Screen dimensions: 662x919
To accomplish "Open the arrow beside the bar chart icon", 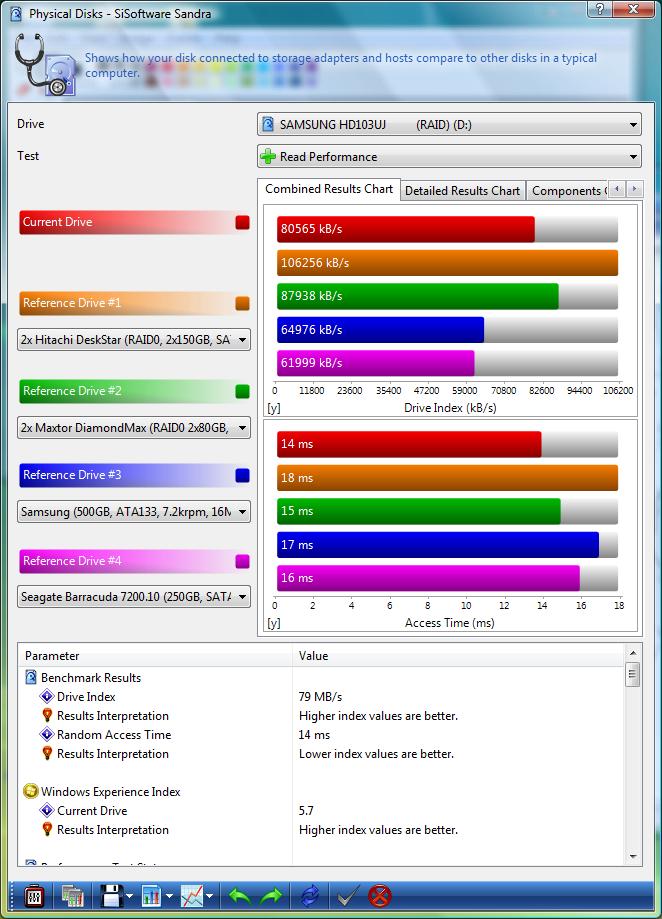I will pyautogui.click(x=169, y=896).
